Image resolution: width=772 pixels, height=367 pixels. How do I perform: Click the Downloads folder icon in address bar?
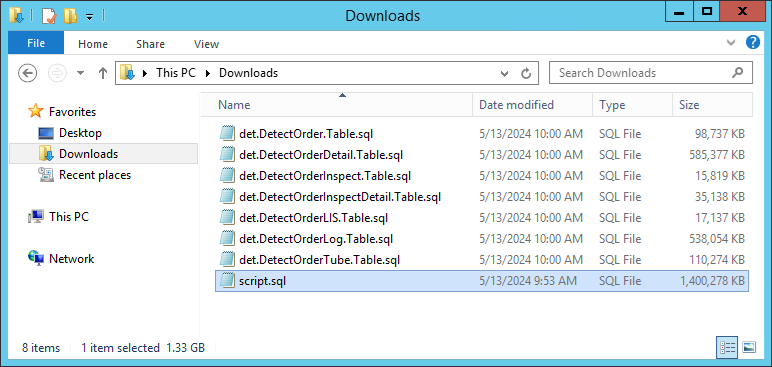point(128,73)
